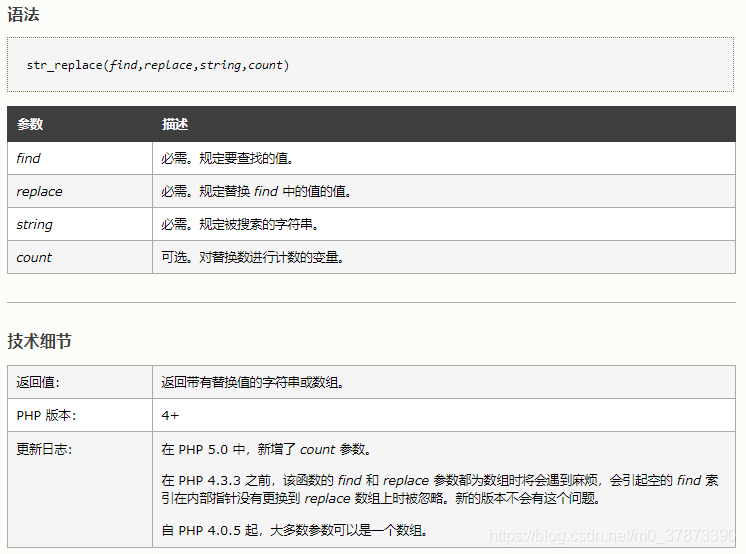This screenshot has width=746, height=554.
Task: Click the paragraph starting 在 PHP 4.3.3 之前
Action: click(x=440, y=489)
